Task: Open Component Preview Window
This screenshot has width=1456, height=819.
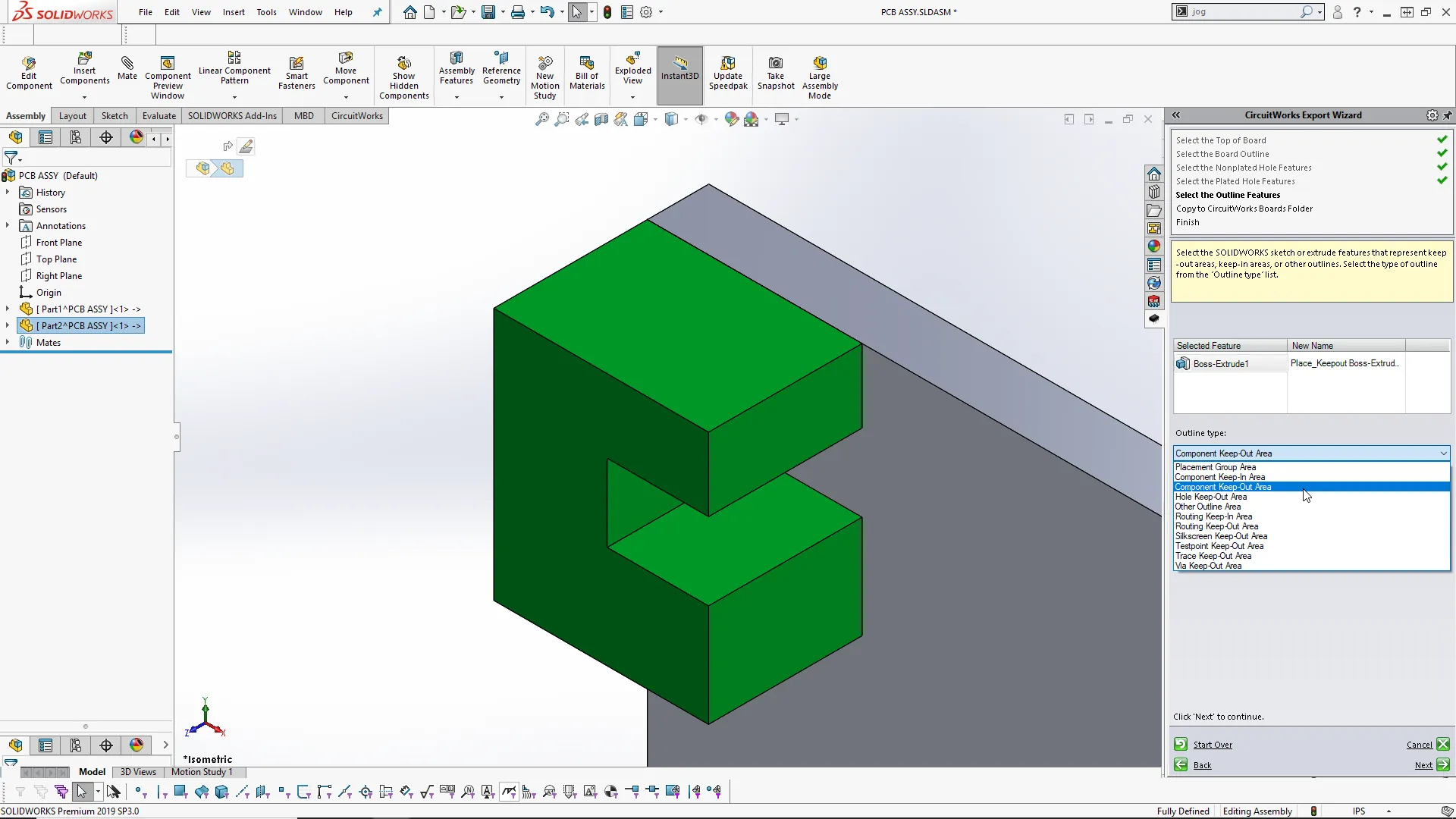Action: tap(168, 77)
